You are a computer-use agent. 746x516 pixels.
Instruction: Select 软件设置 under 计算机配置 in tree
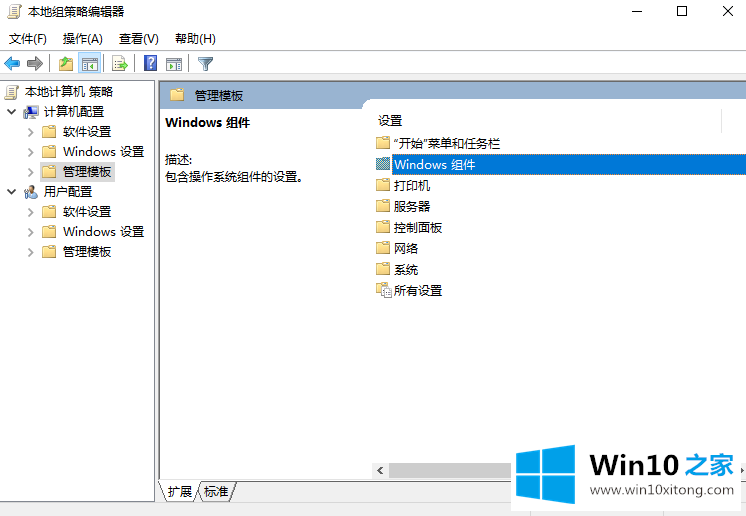pyautogui.click(x=87, y=132)
